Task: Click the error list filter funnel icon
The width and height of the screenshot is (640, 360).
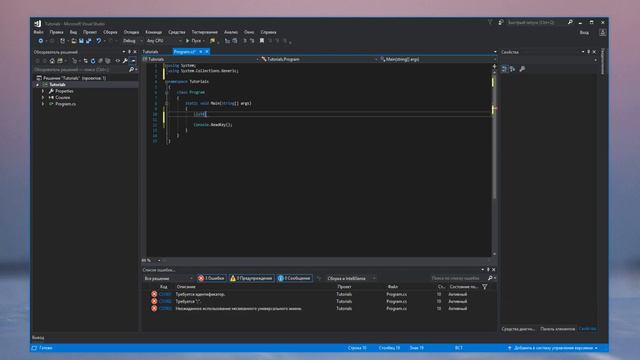Action: point(484,287)
